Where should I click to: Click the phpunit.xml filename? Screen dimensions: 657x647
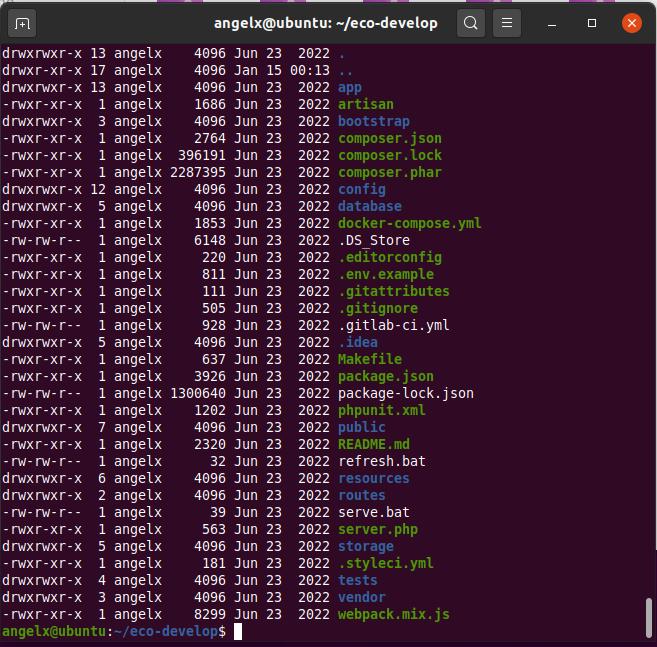tap(381, 410)
